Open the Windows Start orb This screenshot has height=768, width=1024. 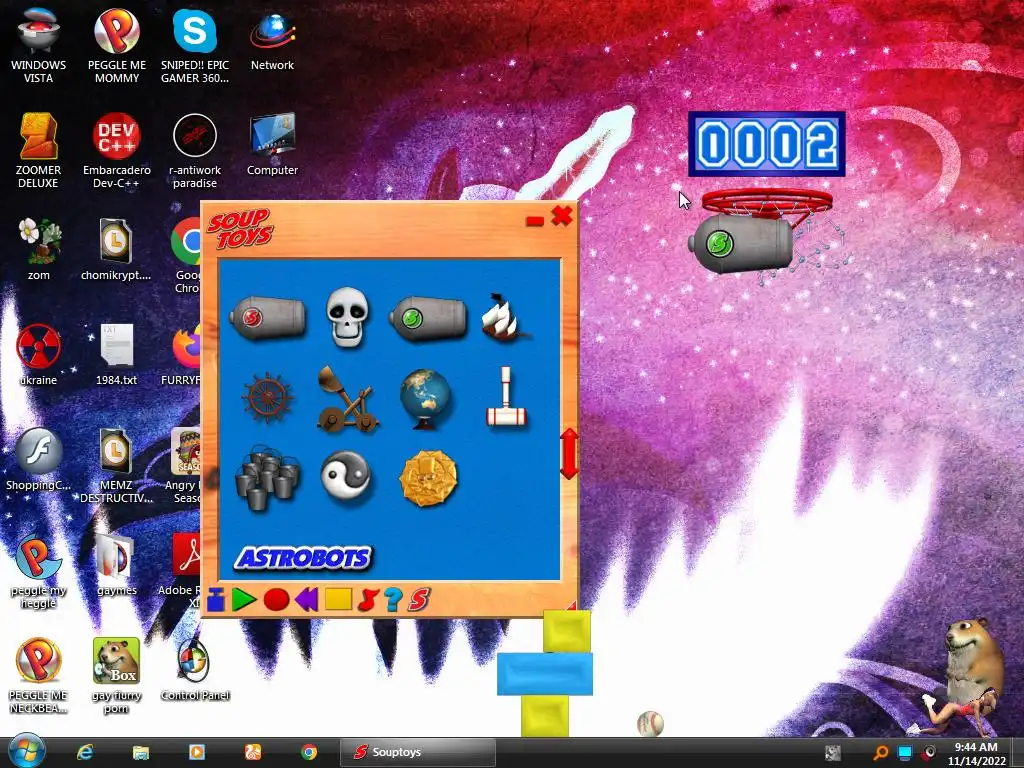(x=27, y=751)
